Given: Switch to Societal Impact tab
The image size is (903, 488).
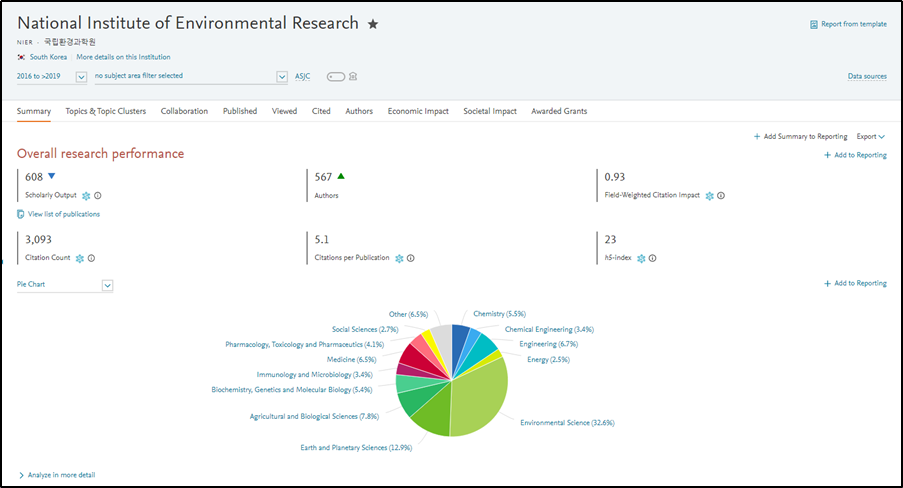Looking at the screenshot, I should coord(490,111).
